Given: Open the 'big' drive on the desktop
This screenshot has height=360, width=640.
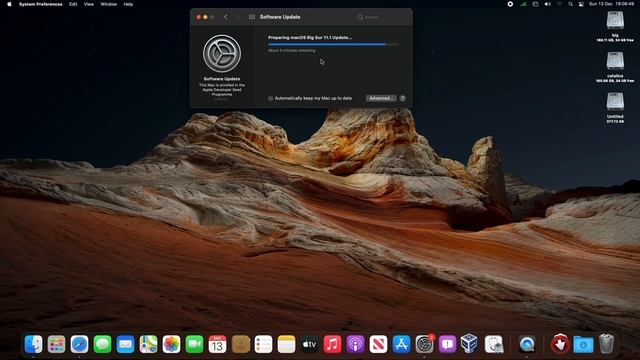Looking at the screenshot, I should tap(615, 20).
